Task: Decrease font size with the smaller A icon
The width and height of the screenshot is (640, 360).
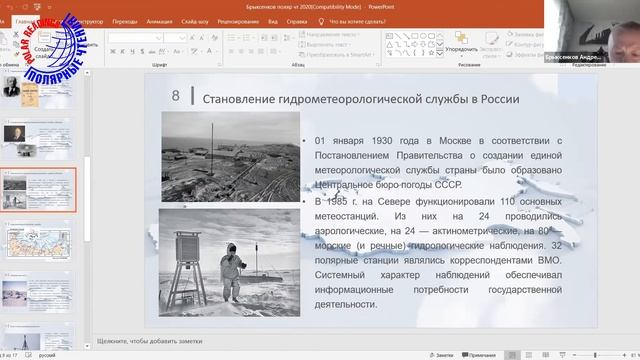Action: pyautogui.click(x=202, y=38)
